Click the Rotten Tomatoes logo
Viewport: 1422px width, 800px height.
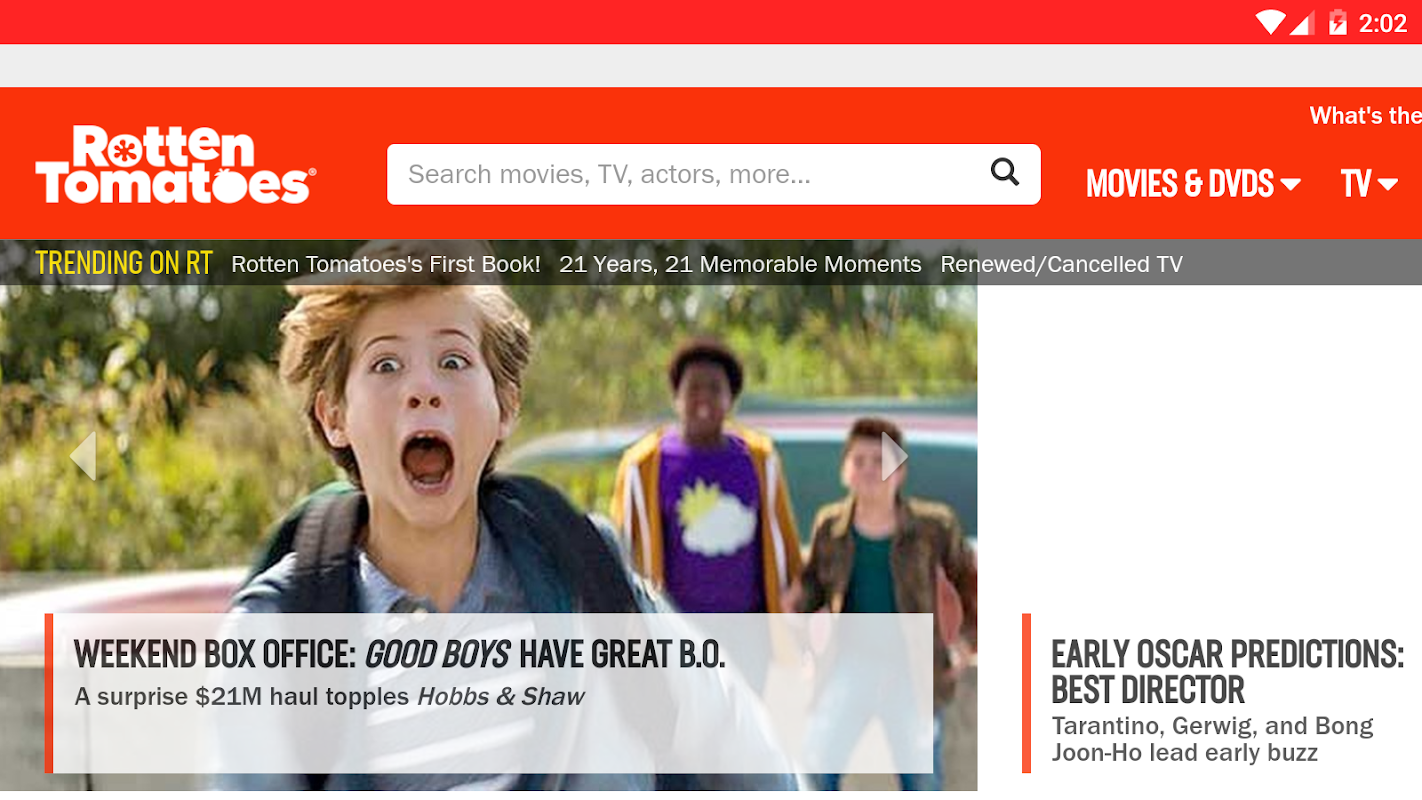(176, 165)
